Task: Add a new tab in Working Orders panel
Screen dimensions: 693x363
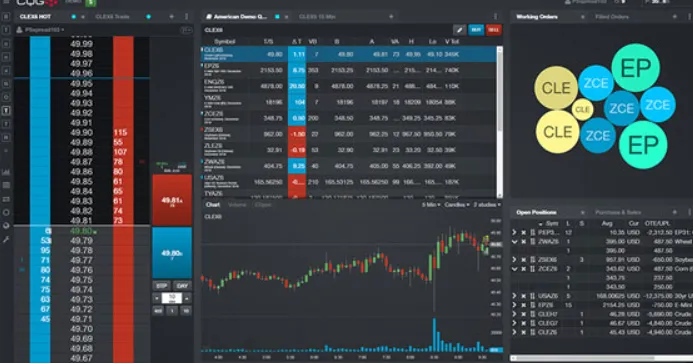Action: [674, 17]
